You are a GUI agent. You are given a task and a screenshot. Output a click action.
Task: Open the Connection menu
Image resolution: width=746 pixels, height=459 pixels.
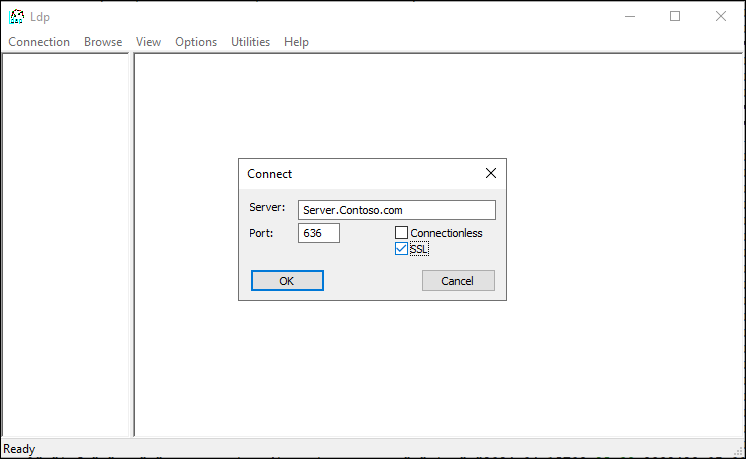39,42
